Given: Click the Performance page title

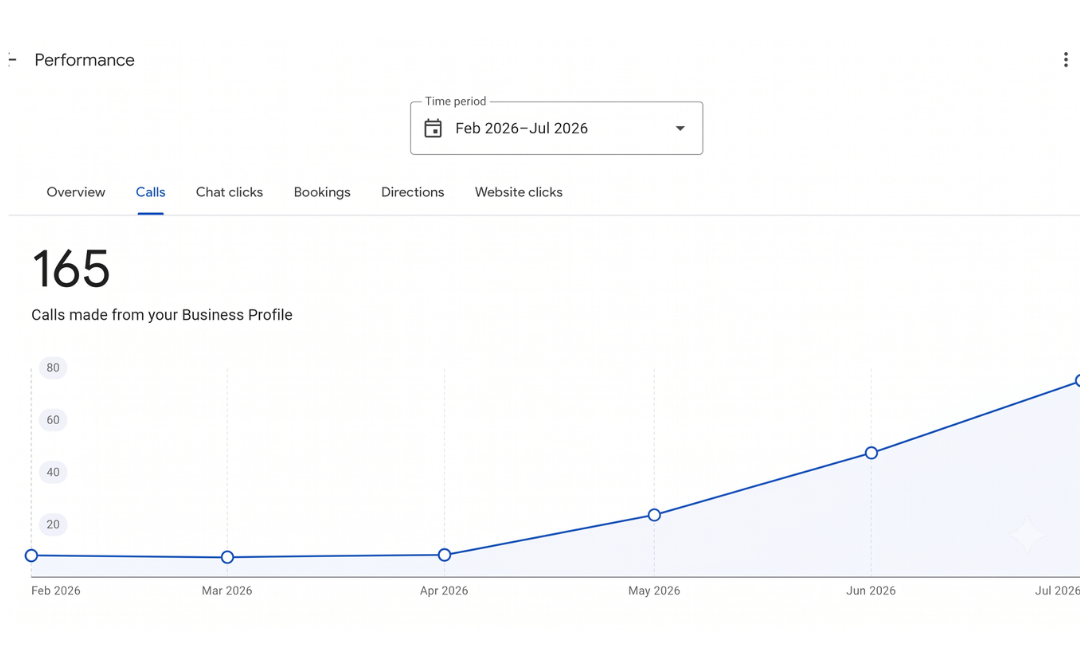Looking at the screenshot, I should (x=85, y=60).
